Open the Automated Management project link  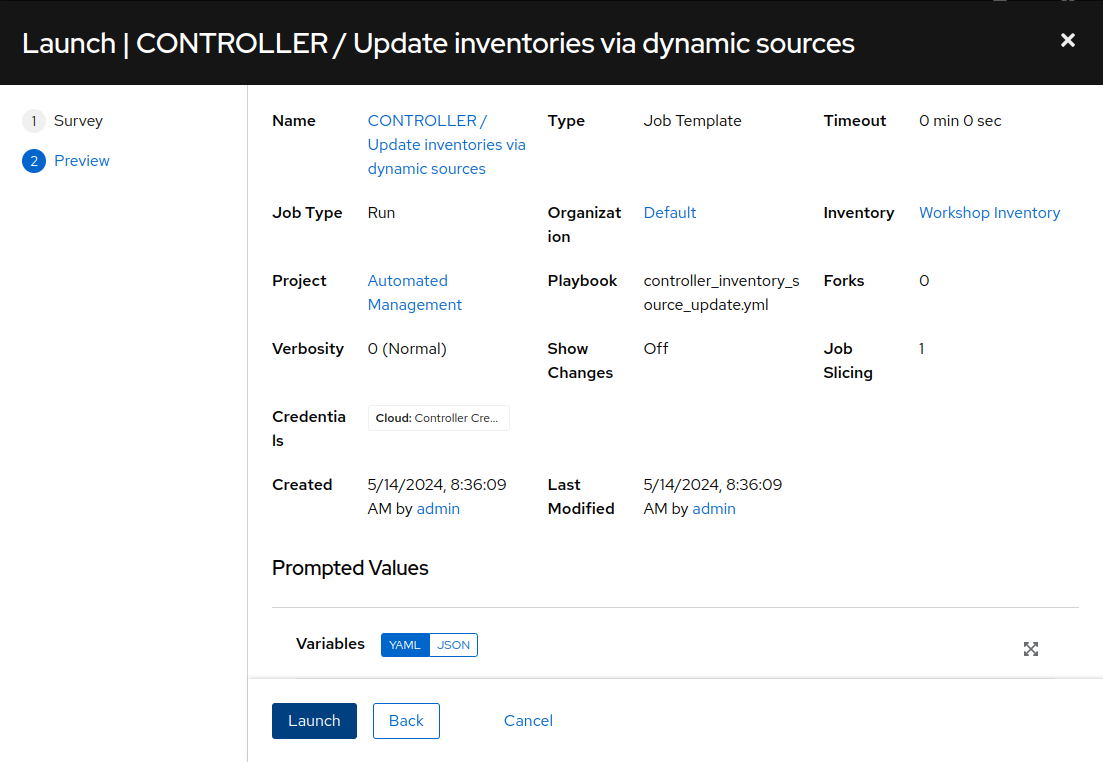pyautogui.click(x=414, y=293)
